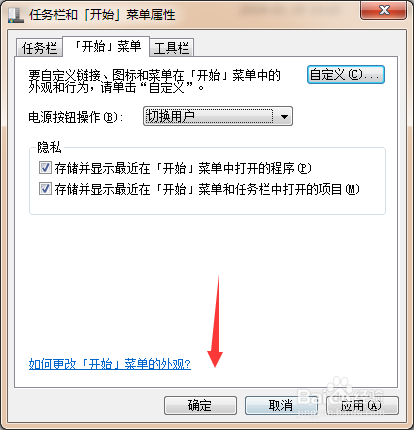Click the 任务栏和「开始」菜单属性 title bar text
The height and width of the screenshot is (430, 414).
pyautogui.click(x=102, y=15)
